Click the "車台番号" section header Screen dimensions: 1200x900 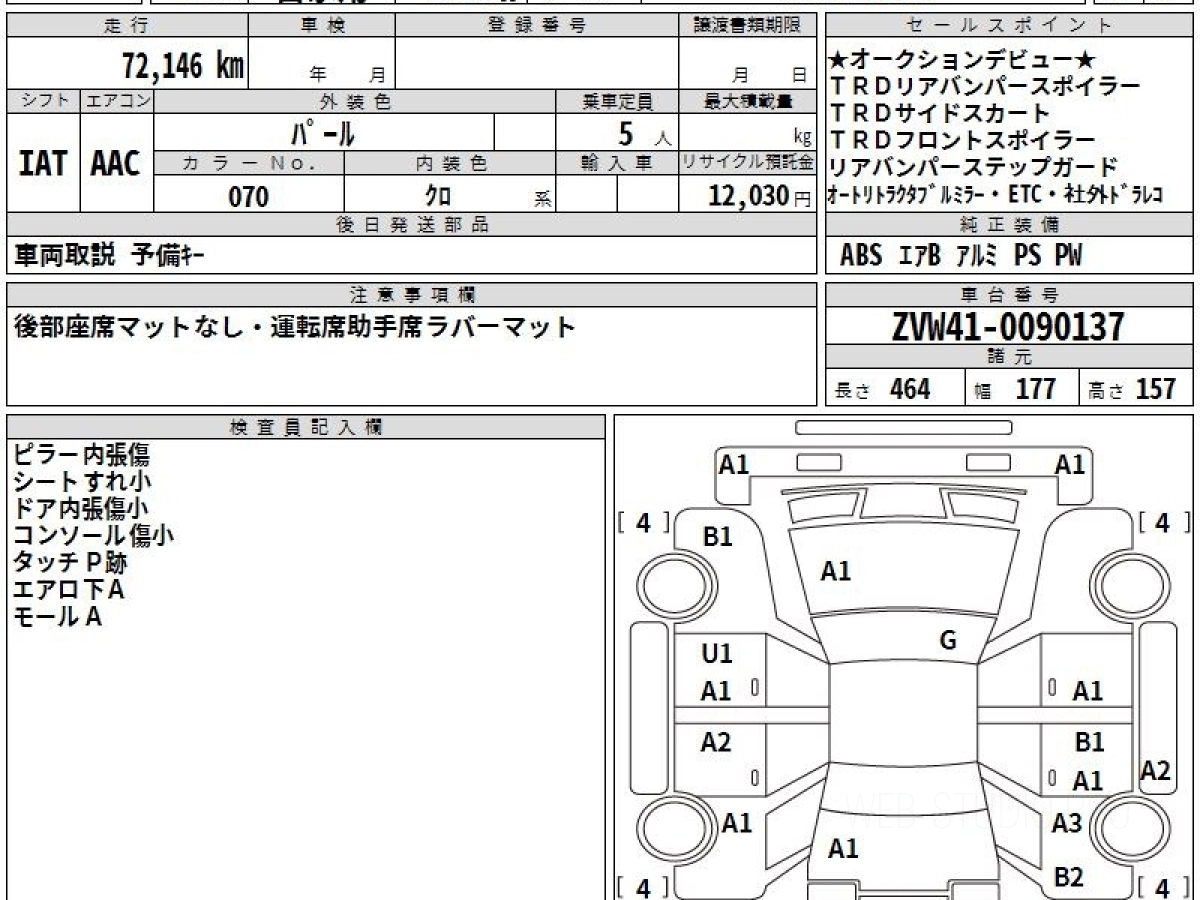[1010, 295]
